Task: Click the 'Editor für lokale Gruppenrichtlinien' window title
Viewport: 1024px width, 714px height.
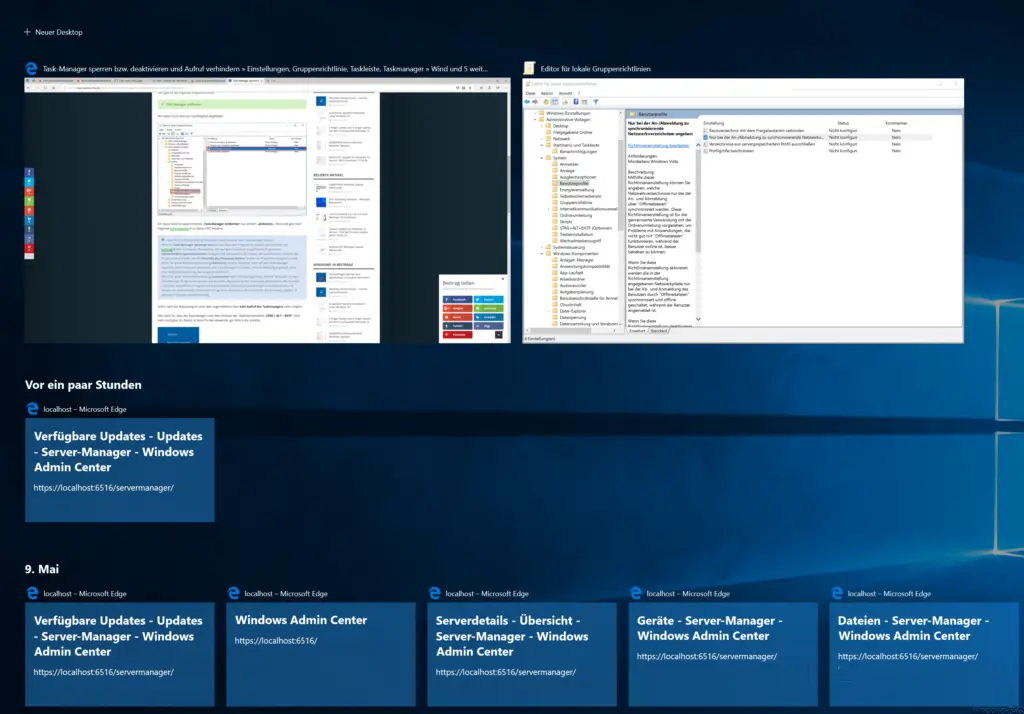Action: point(596,69)
